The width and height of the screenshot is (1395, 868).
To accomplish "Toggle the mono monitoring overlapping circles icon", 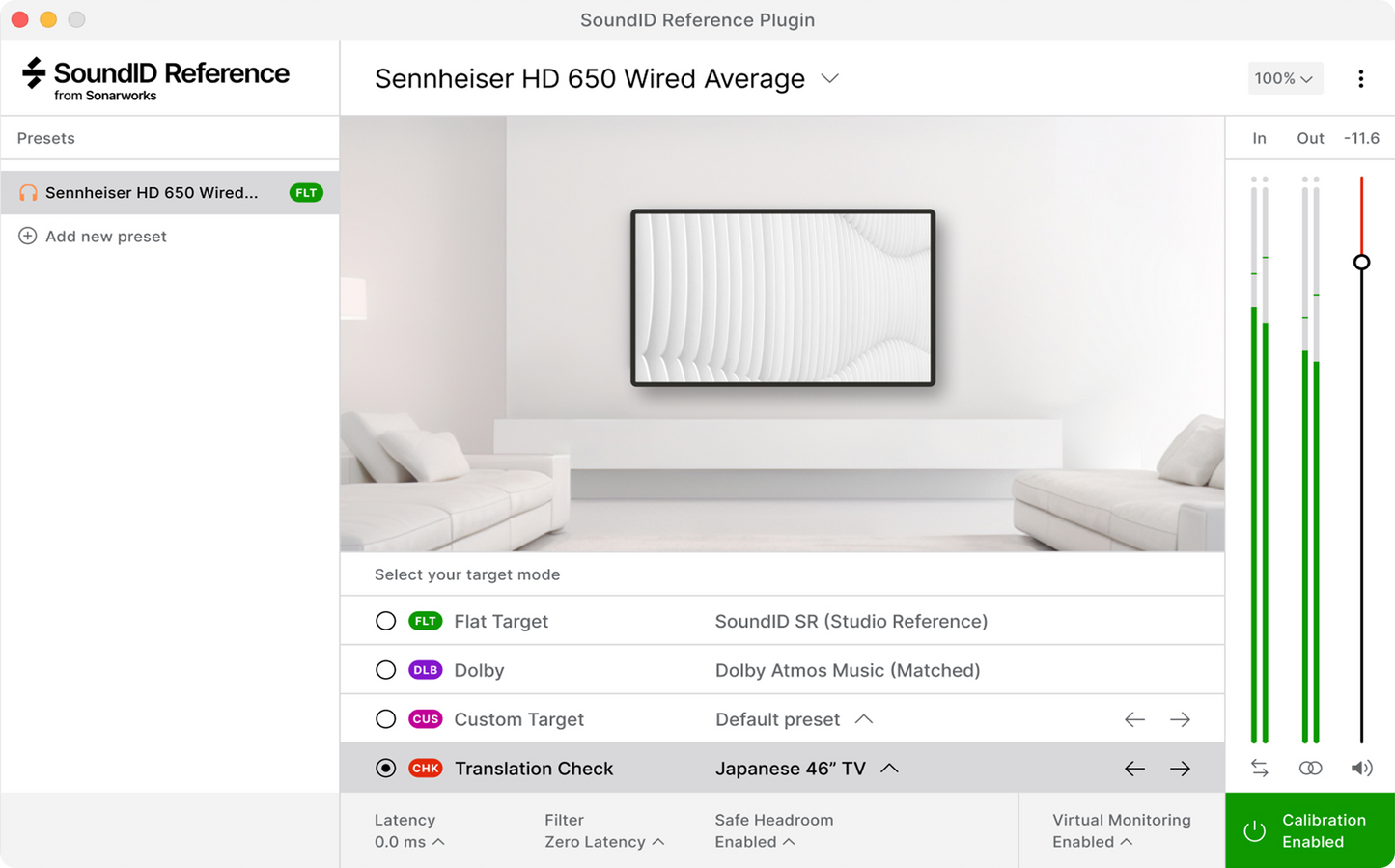I will point(1310,768).
